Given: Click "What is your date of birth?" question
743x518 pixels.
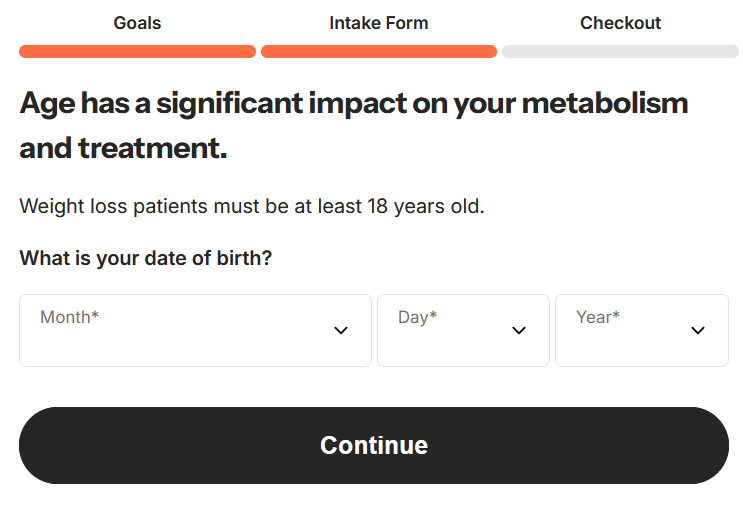Looking at the screenshot, I should (146, 258).
